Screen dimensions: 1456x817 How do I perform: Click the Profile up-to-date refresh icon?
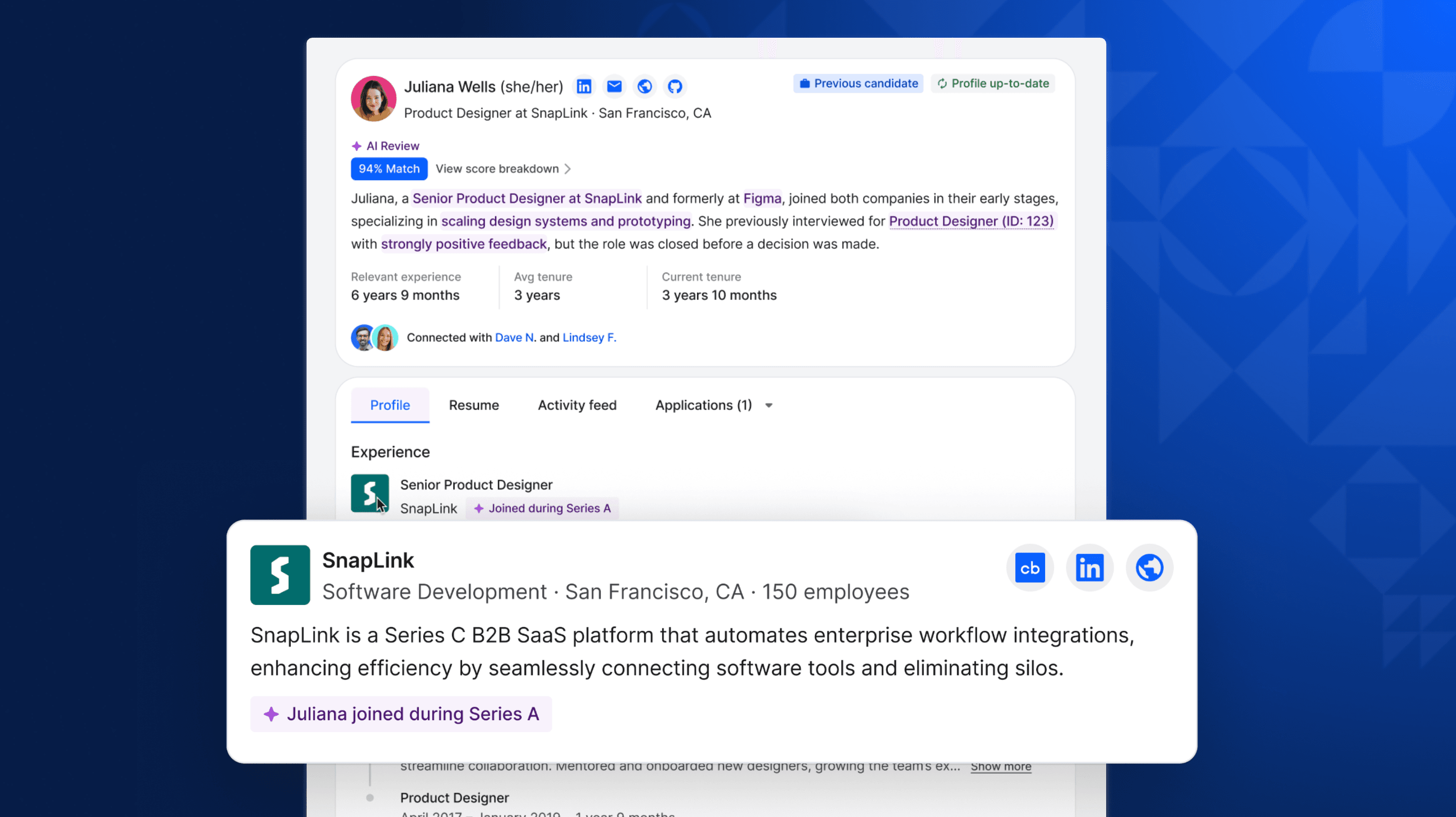tap(942, 83)
